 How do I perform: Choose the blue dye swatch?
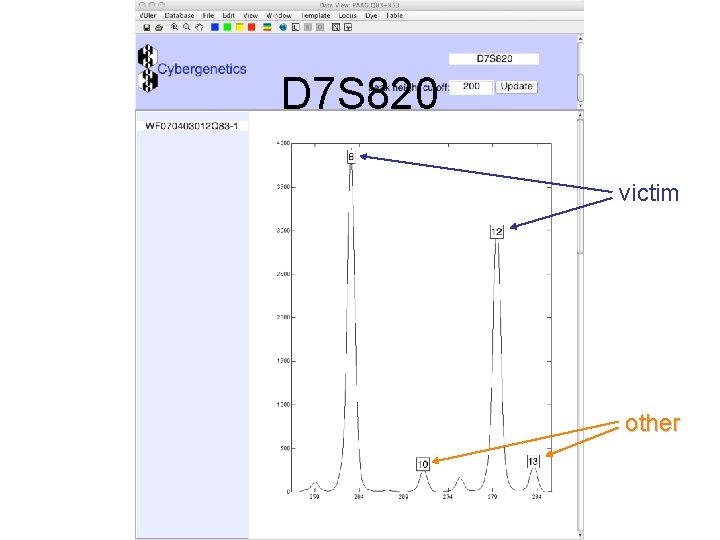point(214,27)
